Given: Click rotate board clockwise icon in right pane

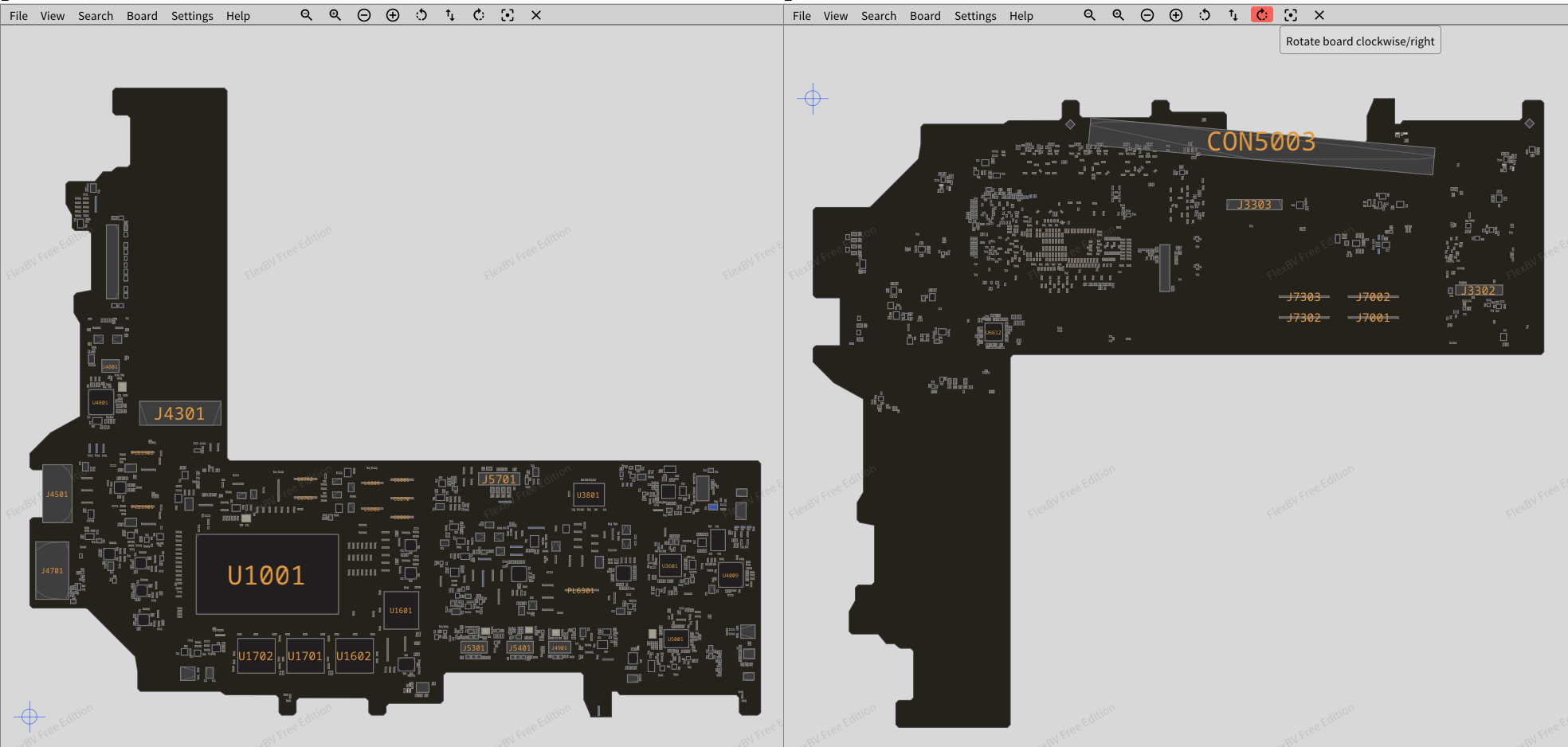Looking at the screenshot, I should pyautogui.click(x=1261, y=15).
